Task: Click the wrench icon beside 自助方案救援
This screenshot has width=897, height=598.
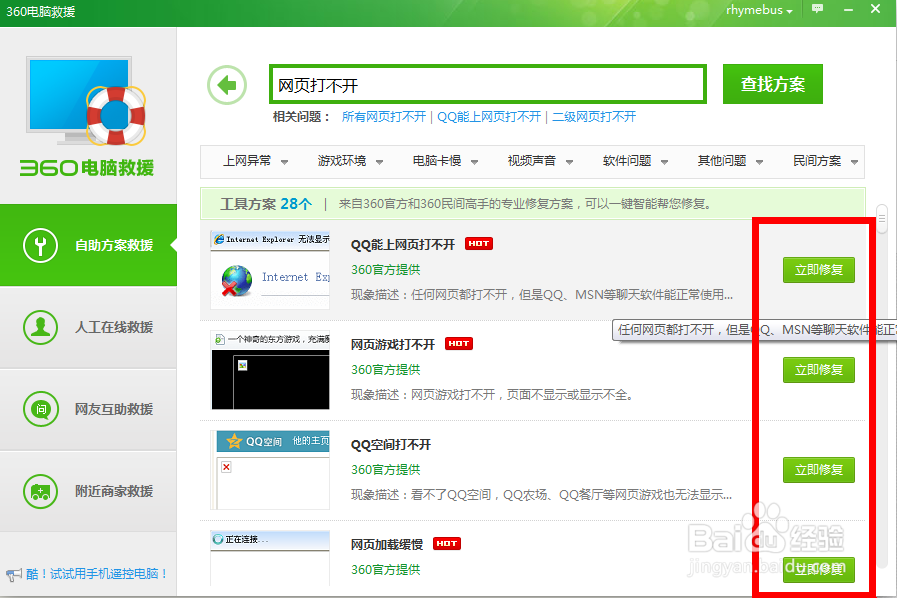Action: point(40,244)
